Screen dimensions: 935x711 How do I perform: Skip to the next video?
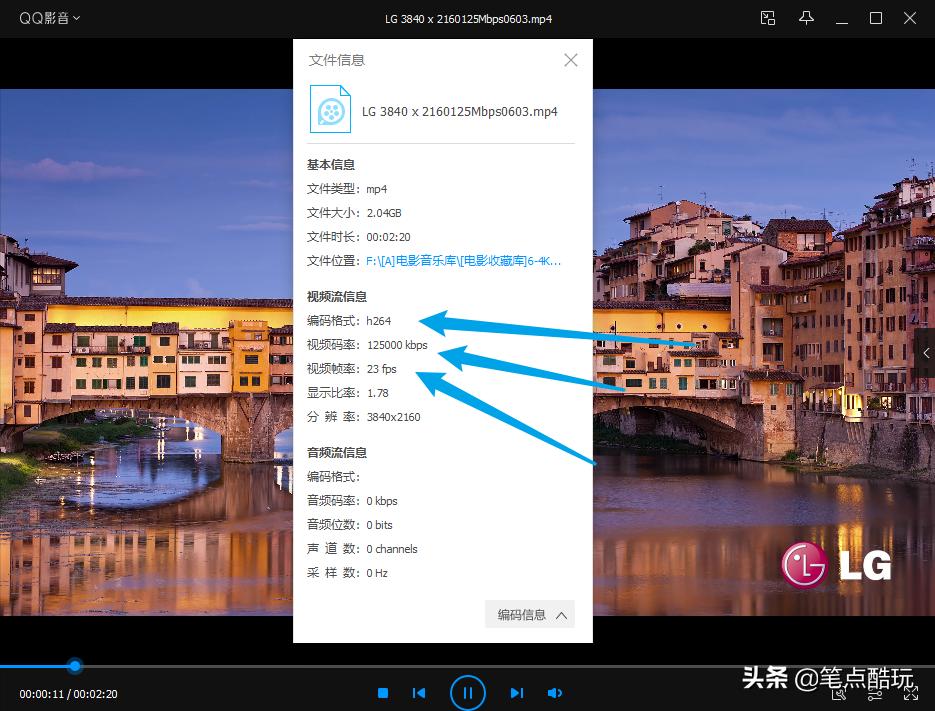[517, 693]
